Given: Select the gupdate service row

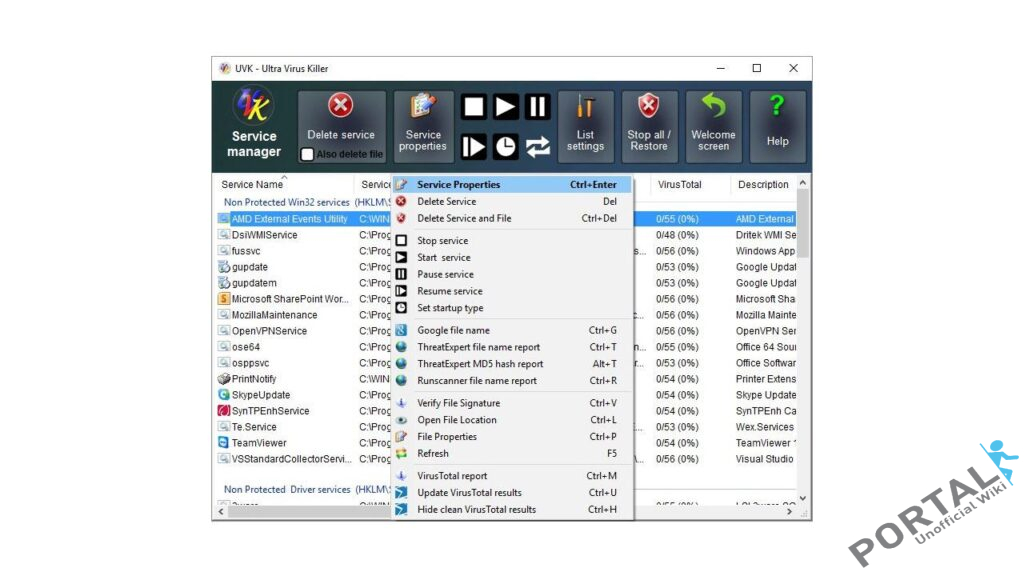Looking at the screenshot, I should (x=249, y=267).
